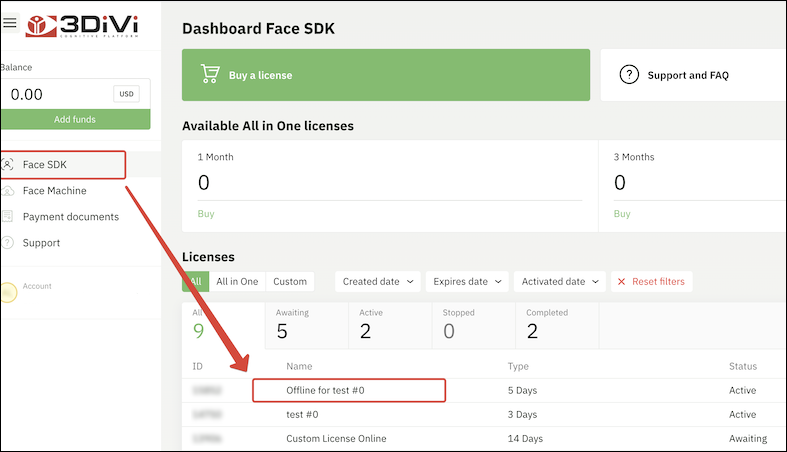Open the Expires date dropdown
This screenshot has width=787, height=452.
(x=467, y=281)
